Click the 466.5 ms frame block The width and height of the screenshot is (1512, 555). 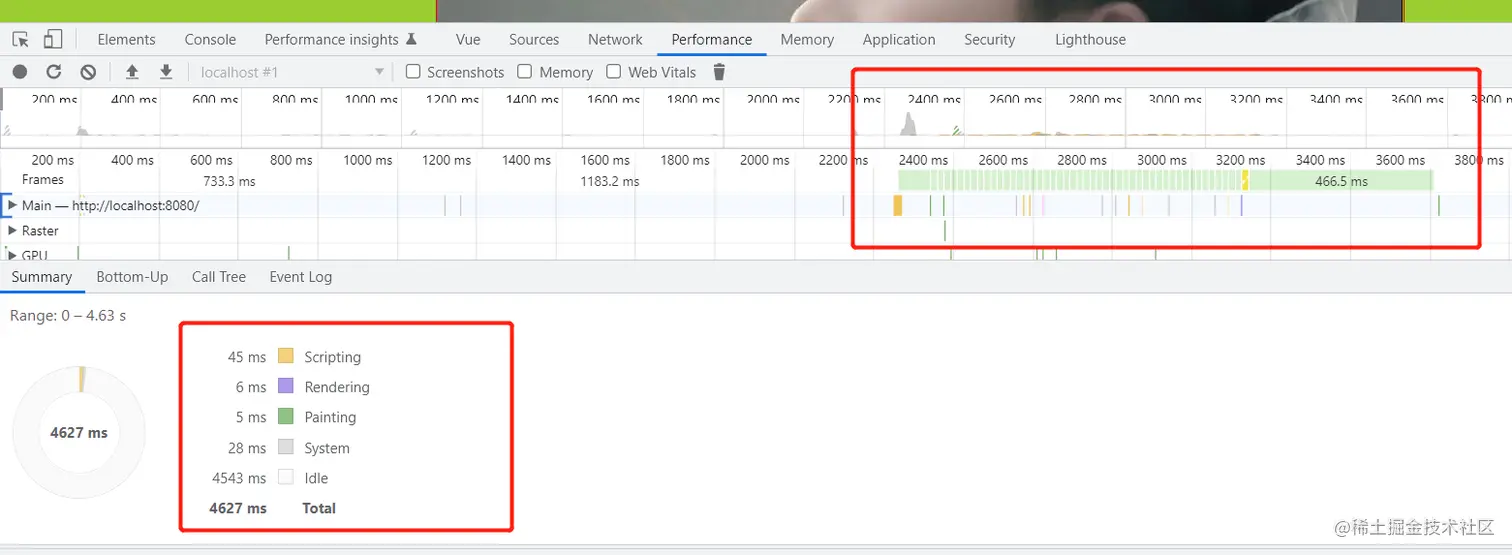tap(1341, 181)
